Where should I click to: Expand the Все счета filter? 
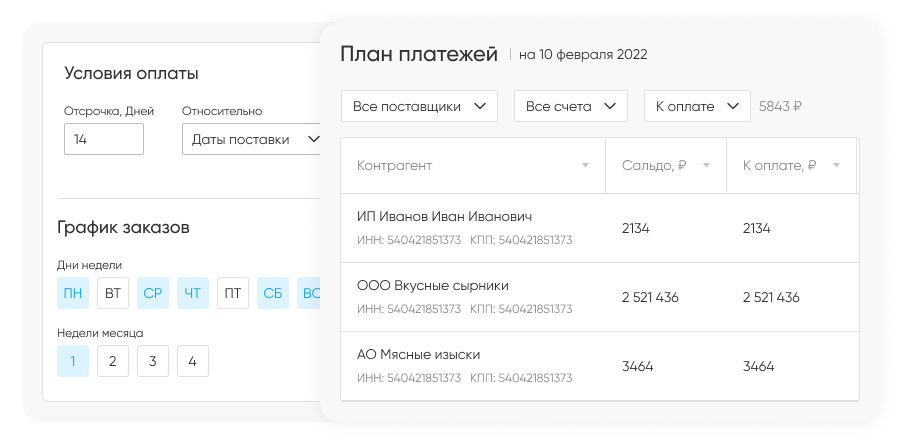[x=570, y=106]
